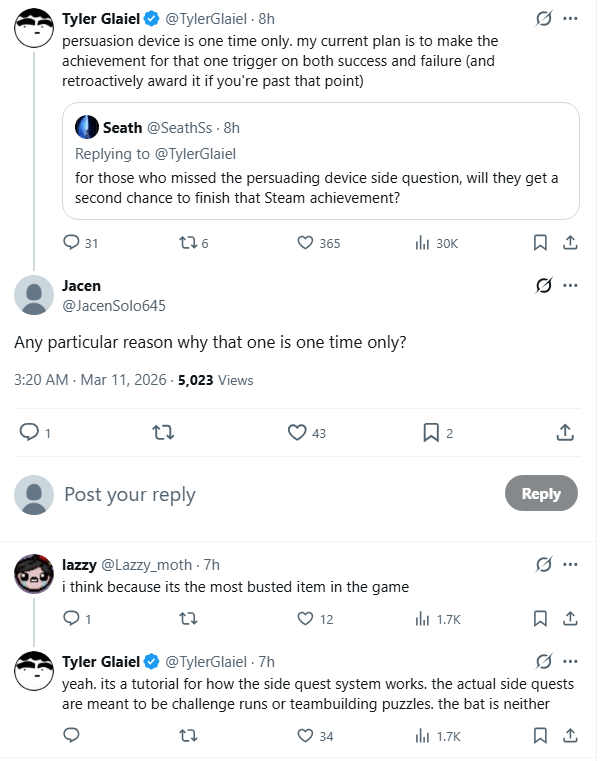This screenshot has width=602, height=761.
Task: View analytics for the 30K views tweet
Action: coord(422,243)
